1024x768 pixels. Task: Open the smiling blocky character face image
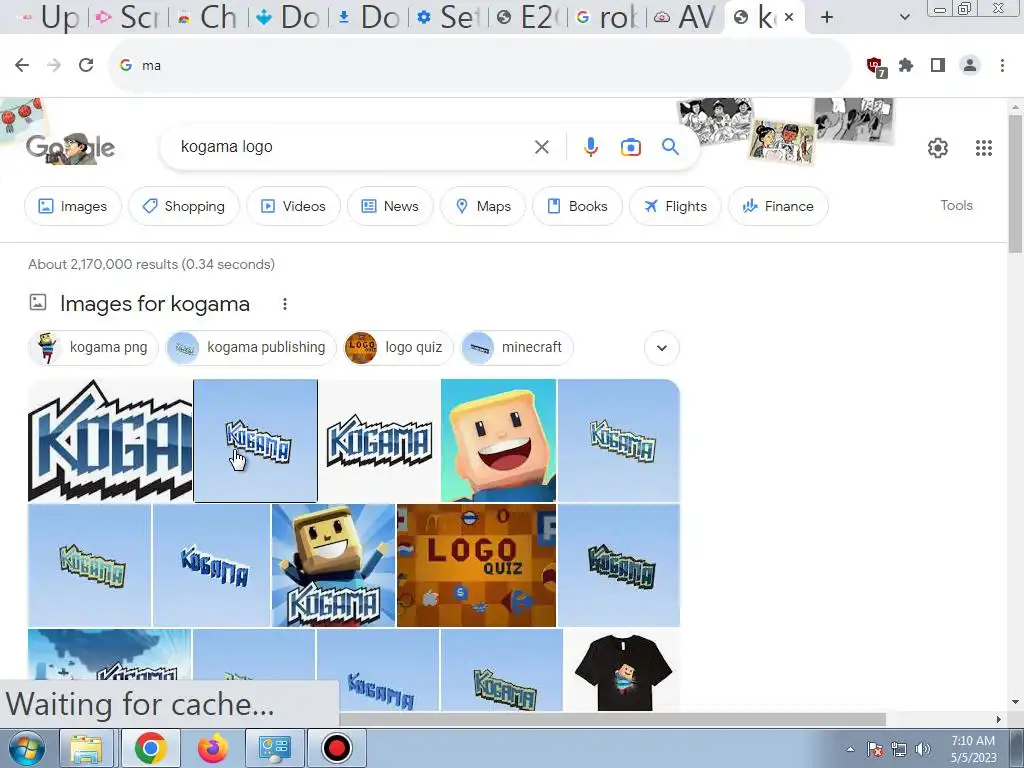click(499, 441)
